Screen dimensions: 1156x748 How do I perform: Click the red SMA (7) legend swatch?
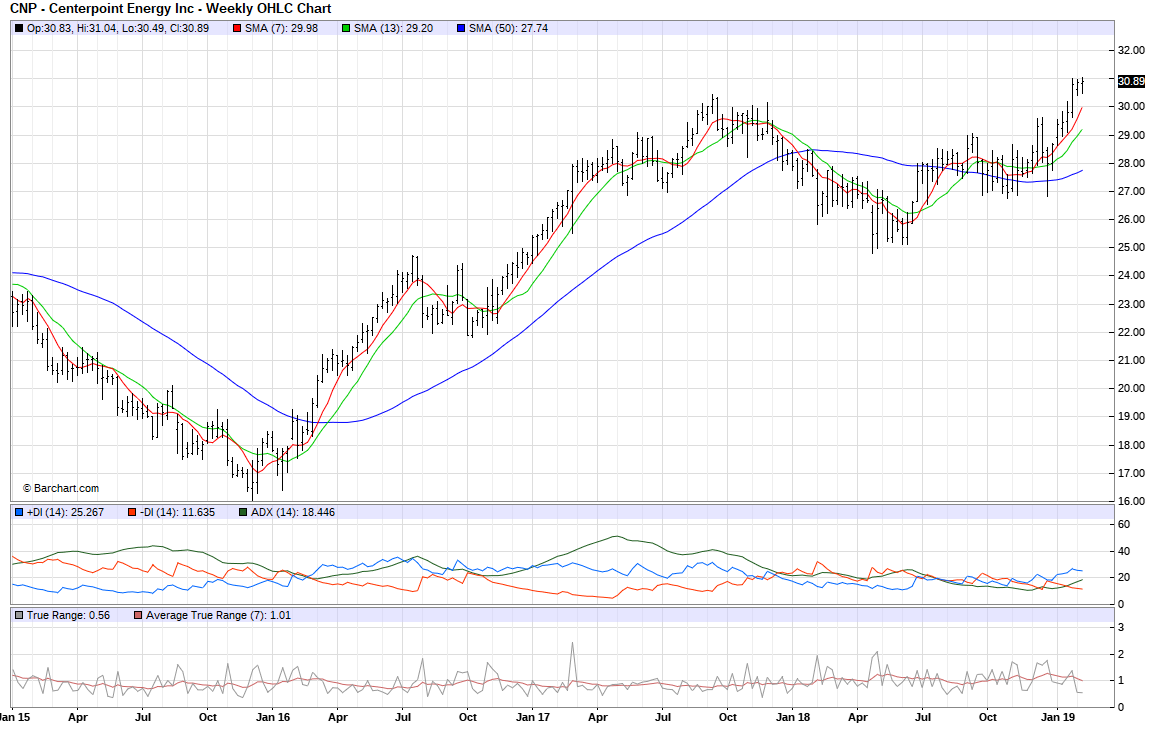237,28
